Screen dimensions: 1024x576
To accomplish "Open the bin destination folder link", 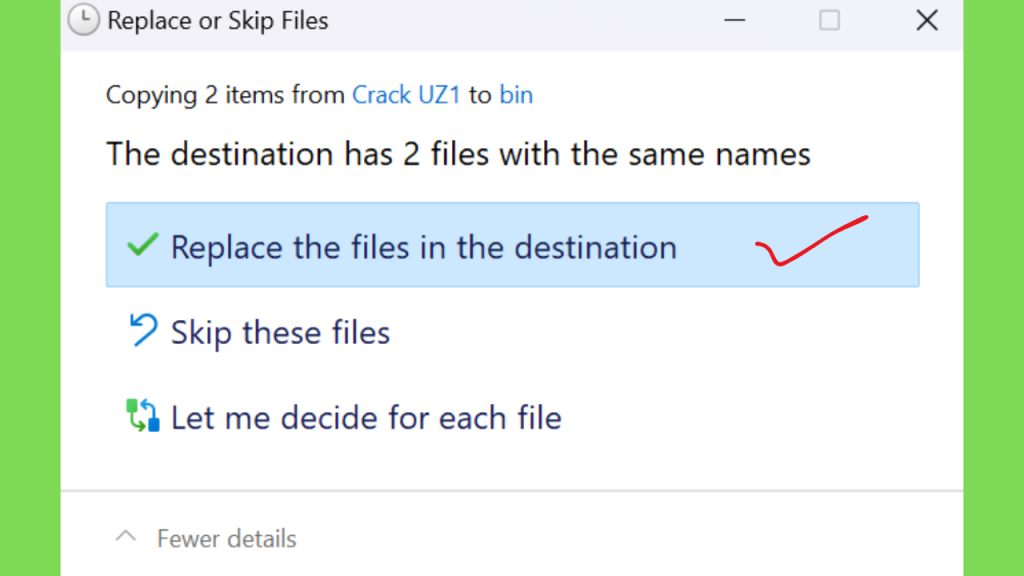I will [x=516, y=95].
